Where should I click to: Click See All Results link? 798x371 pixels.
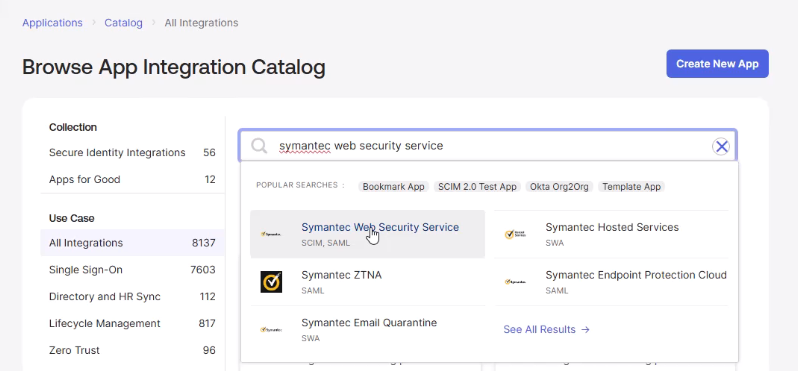point(547,329)
